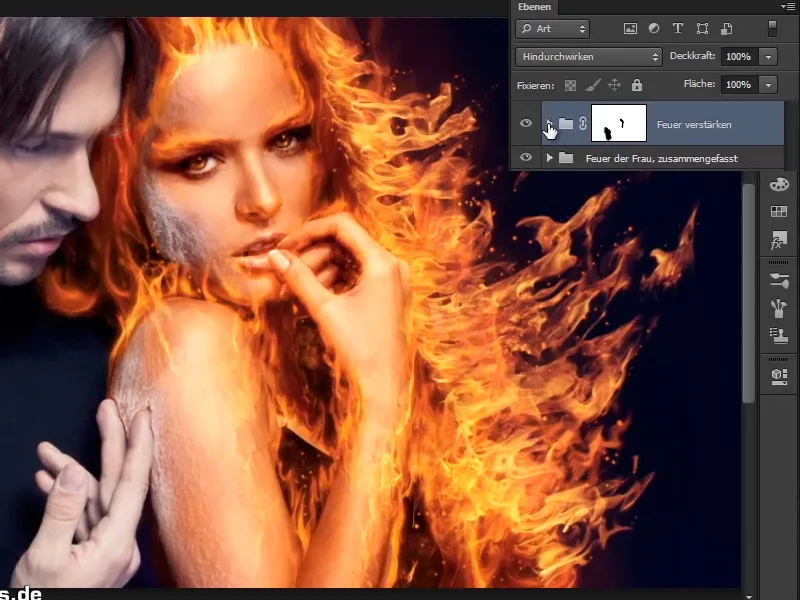Click the Fläche 100% value field
Image resolution: width=800 pixels, height=600 pixels.
coord(739,85)
